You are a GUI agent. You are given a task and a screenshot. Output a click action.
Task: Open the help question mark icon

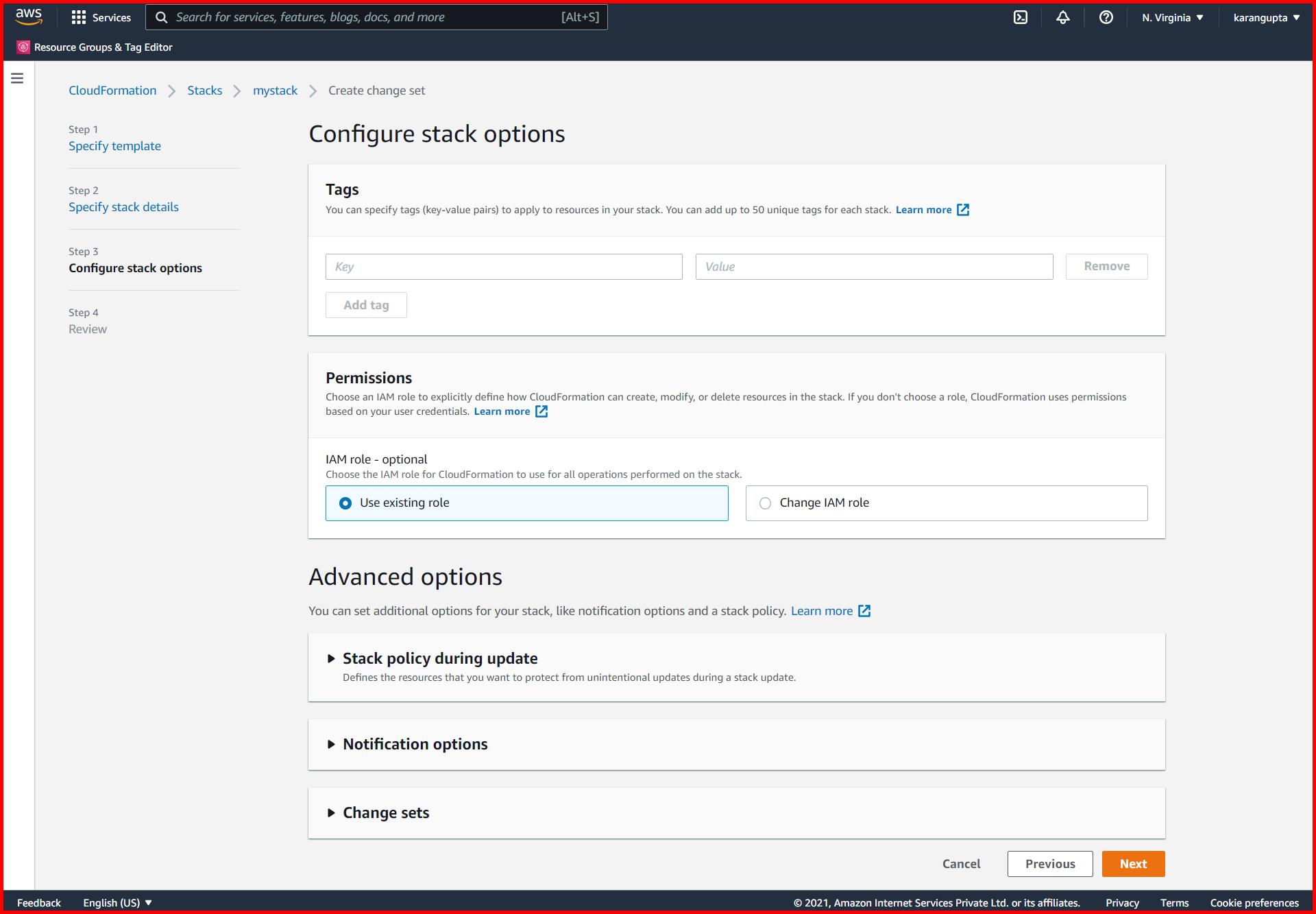(x=1106, y=17)
